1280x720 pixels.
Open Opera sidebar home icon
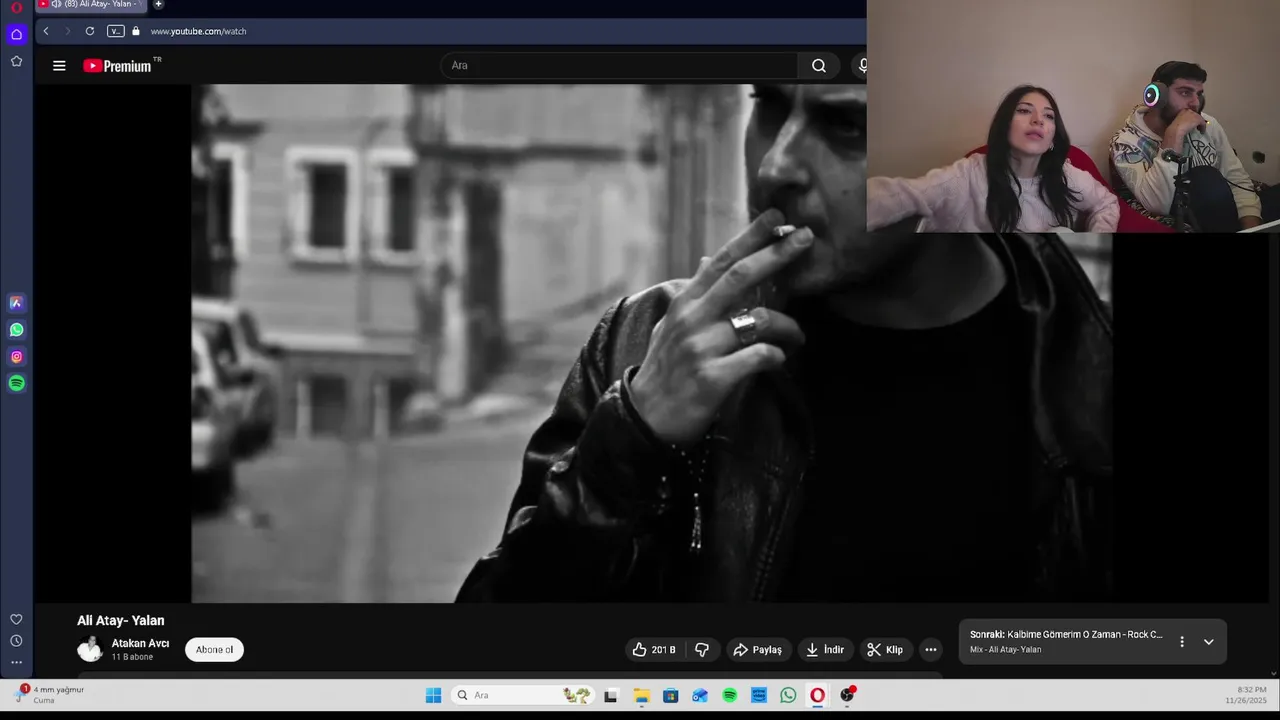pos(16,34)
